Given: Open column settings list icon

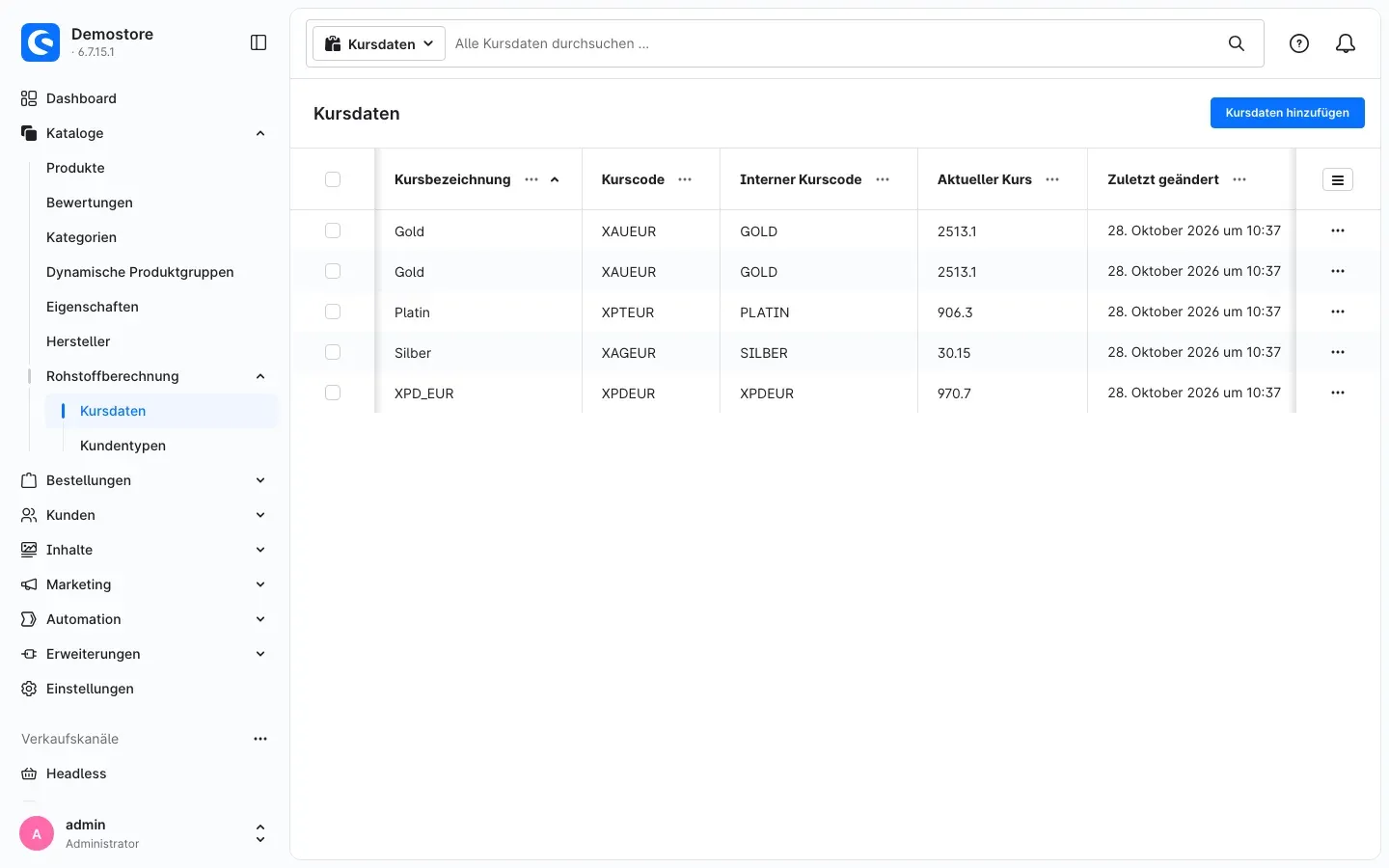Looking at the screenshot, I should [1338, 179].
